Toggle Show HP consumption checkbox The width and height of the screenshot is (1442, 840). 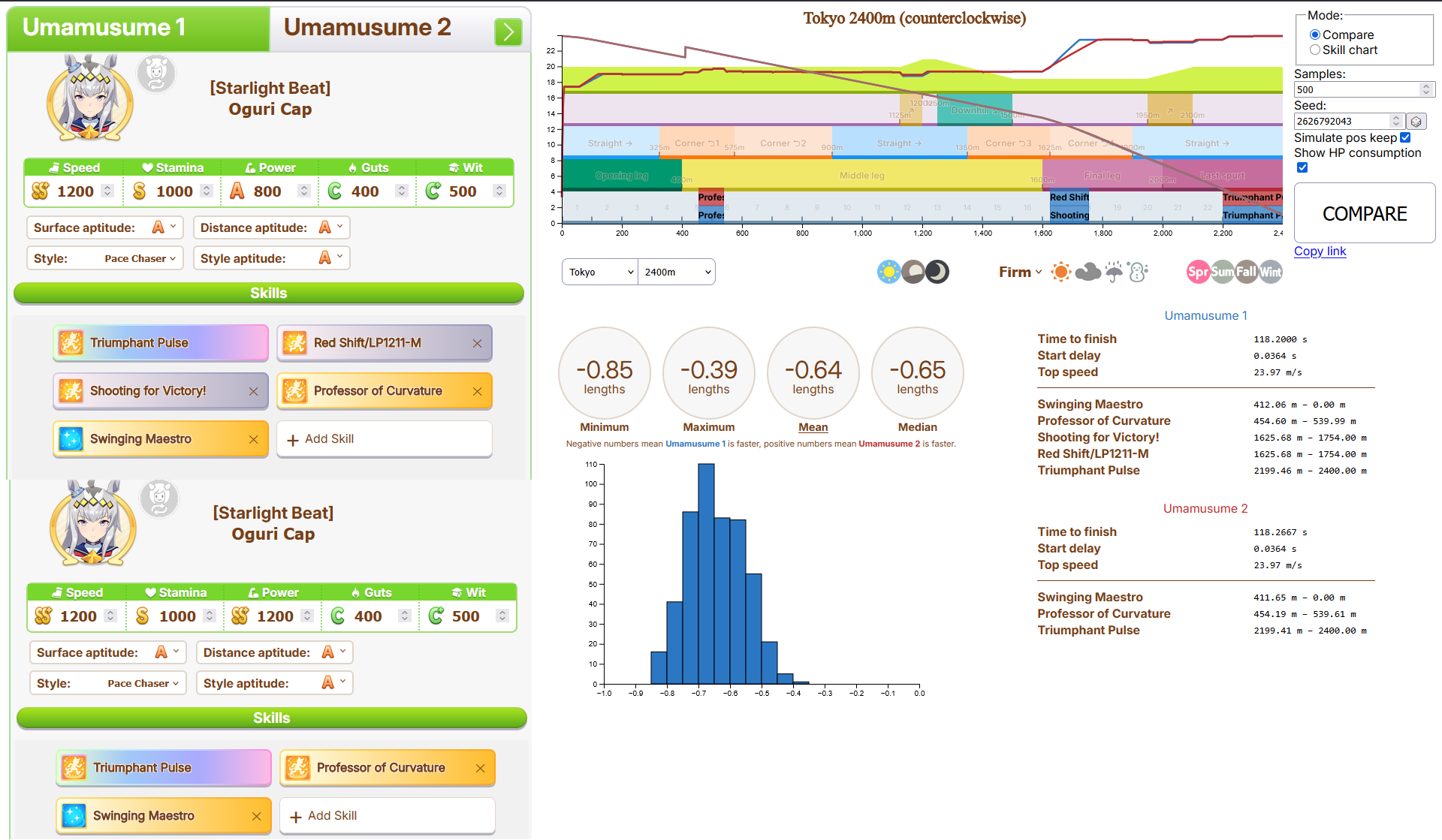(1302, 167)
